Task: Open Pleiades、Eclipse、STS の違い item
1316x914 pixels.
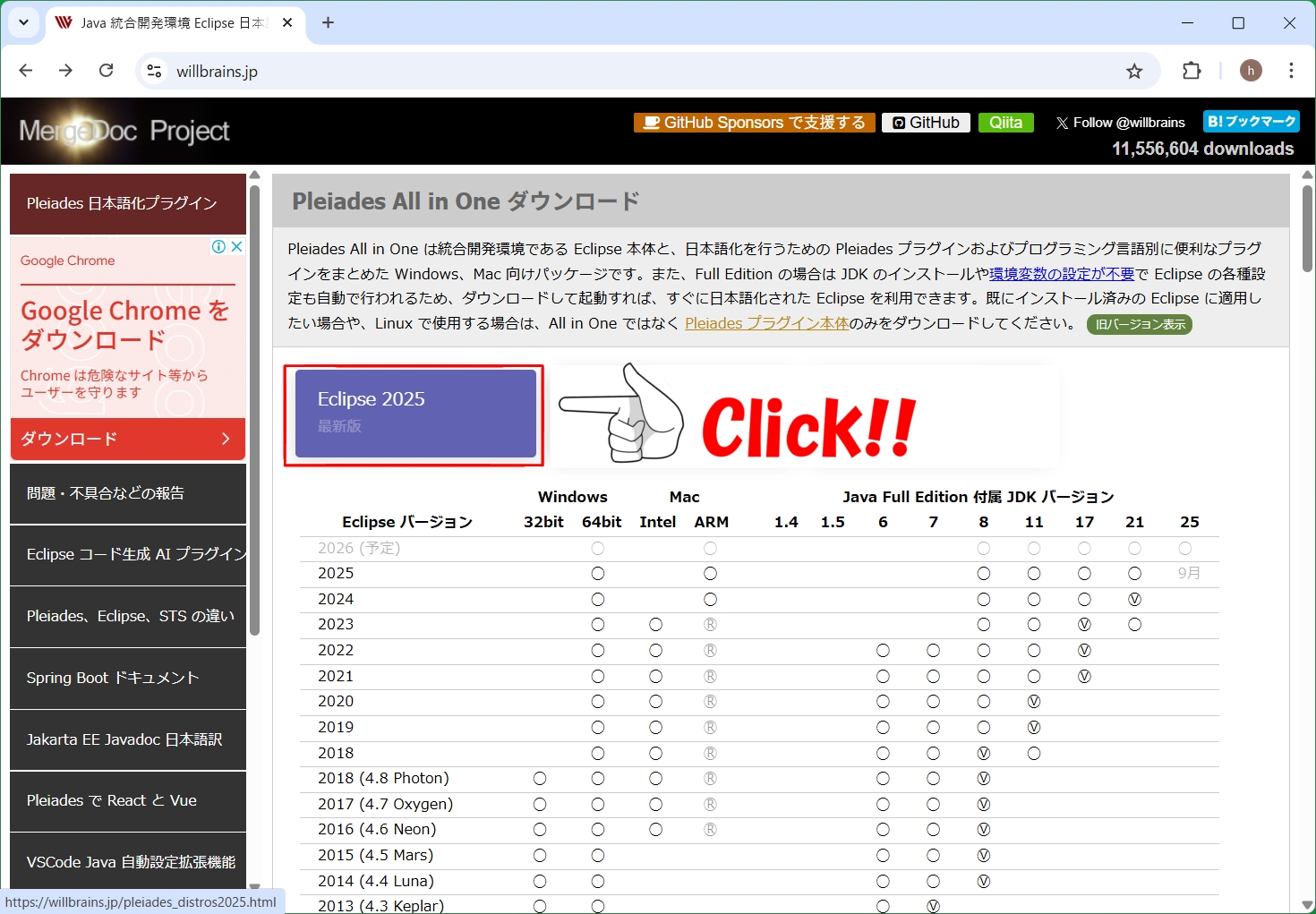Action: pyautogui.click(x=128, y=617)
